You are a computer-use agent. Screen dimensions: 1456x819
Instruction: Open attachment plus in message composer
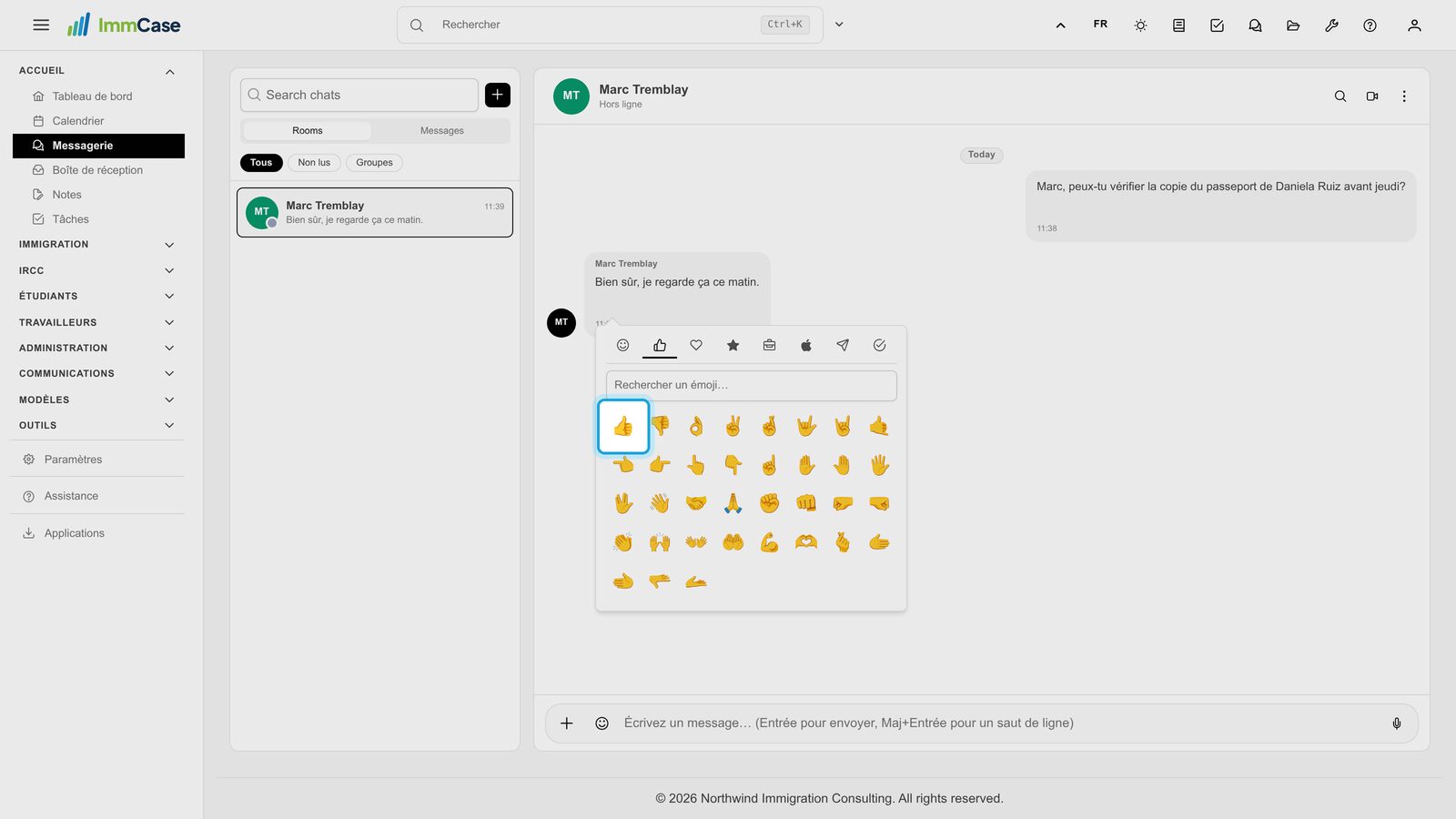pos(567,723)
